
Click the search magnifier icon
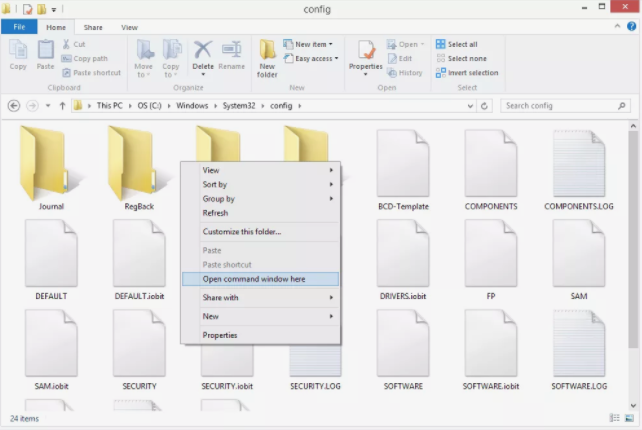tap(622, 106)
